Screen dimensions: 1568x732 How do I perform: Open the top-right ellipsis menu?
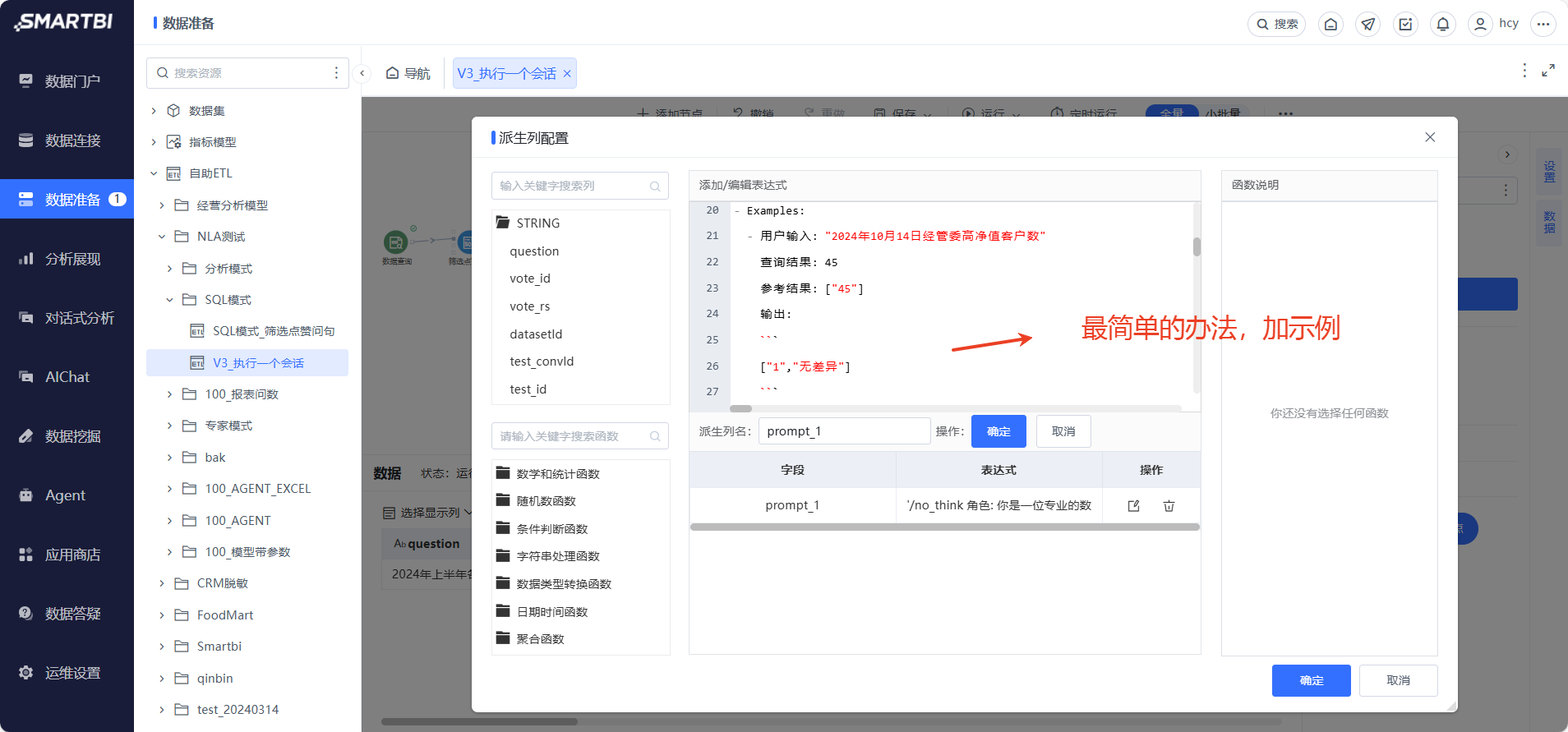pos(1543,24)
